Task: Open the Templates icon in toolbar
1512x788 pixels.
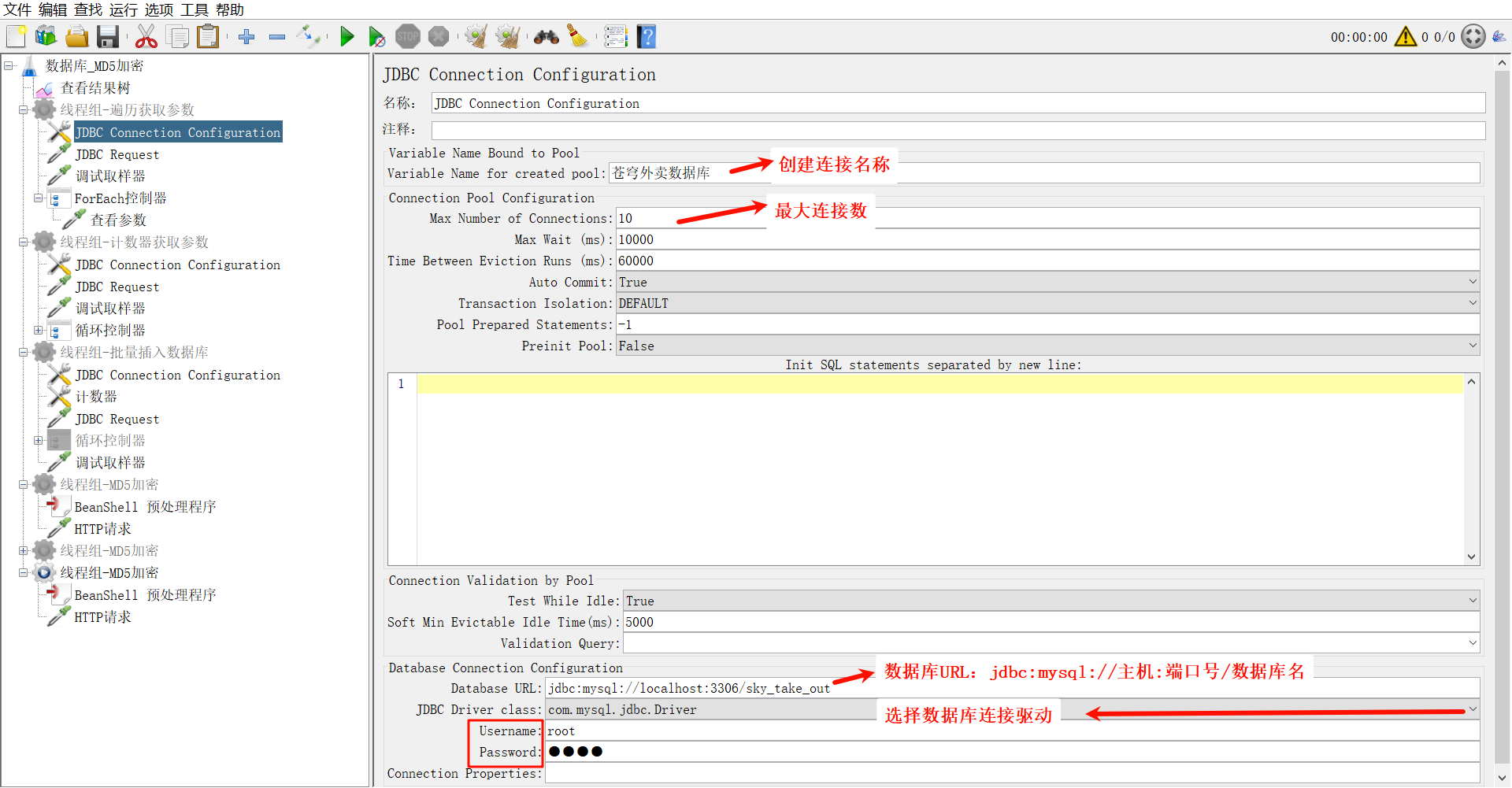Action: coord(46,36)
